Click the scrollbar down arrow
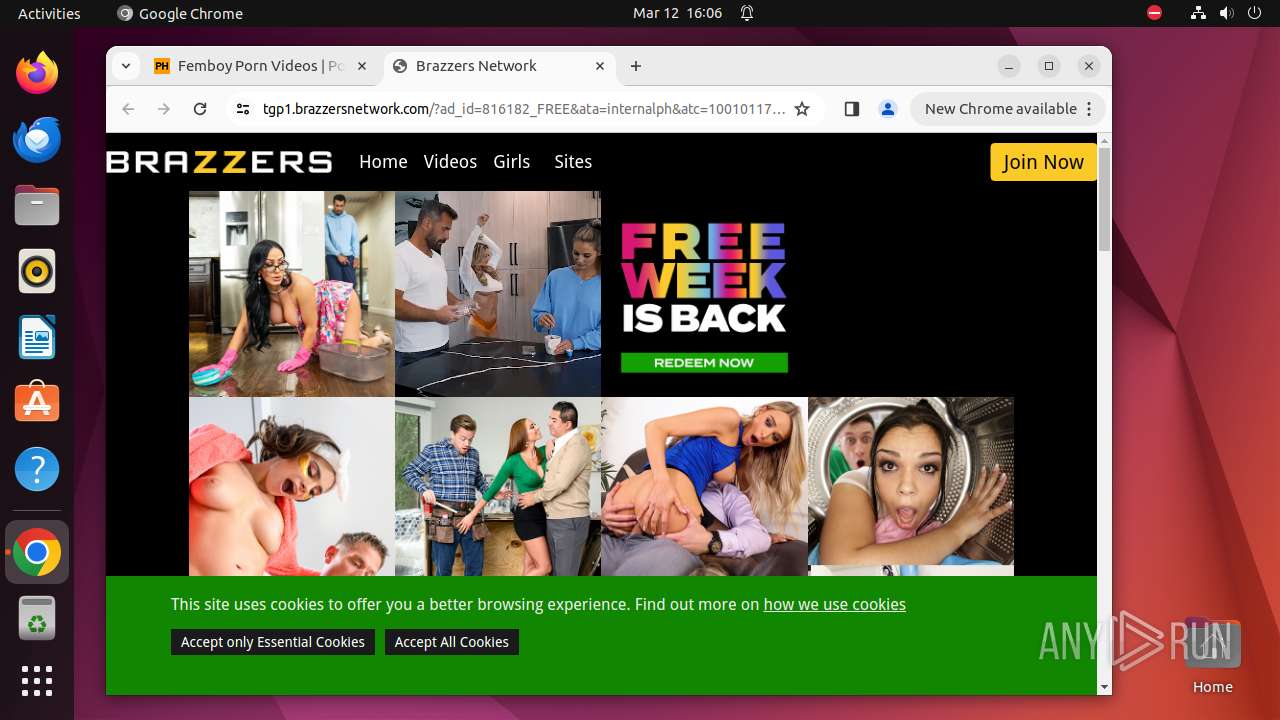This screenshot has width=1280, height=720. [x=1104, y=687]
